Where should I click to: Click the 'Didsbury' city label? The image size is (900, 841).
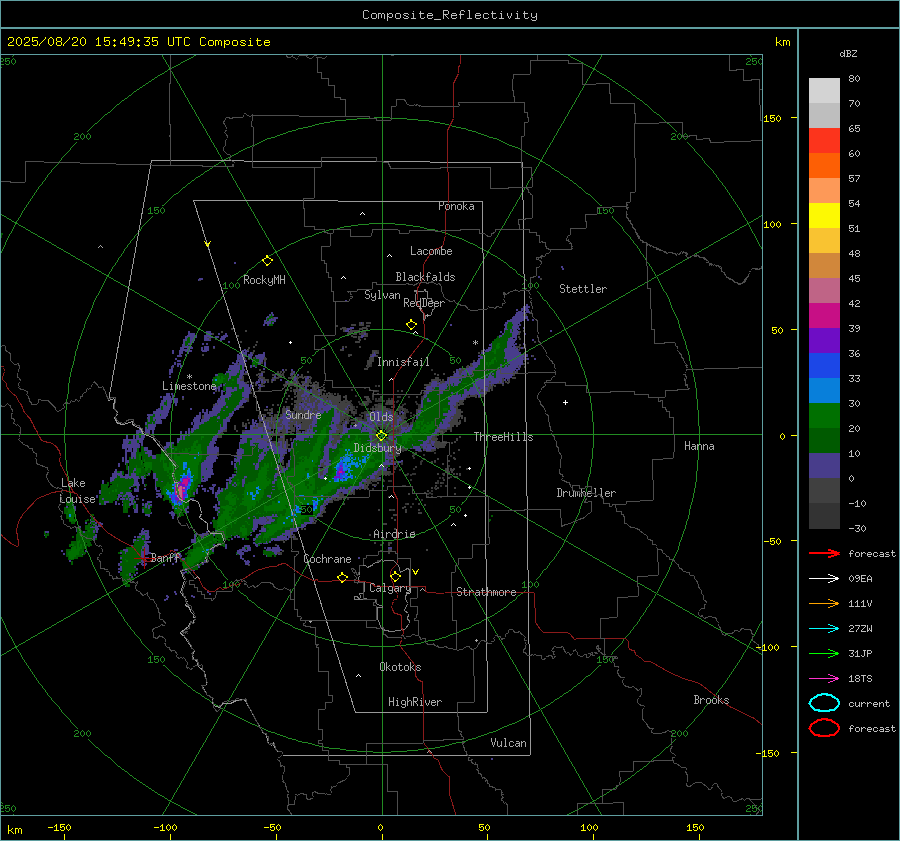pyautogui.click(x=377, y=448)
